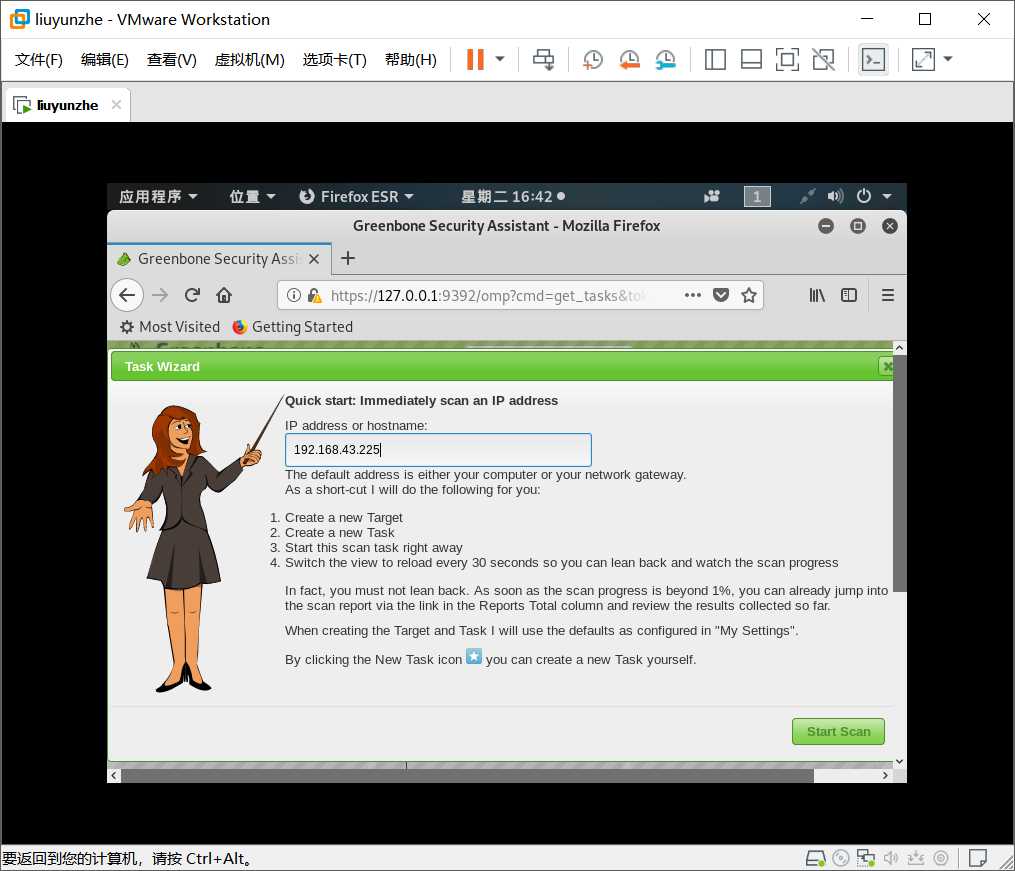Click the VMware sound card status icon
The width and height of the screenshot is (1015, 871).
pos(891,858)
